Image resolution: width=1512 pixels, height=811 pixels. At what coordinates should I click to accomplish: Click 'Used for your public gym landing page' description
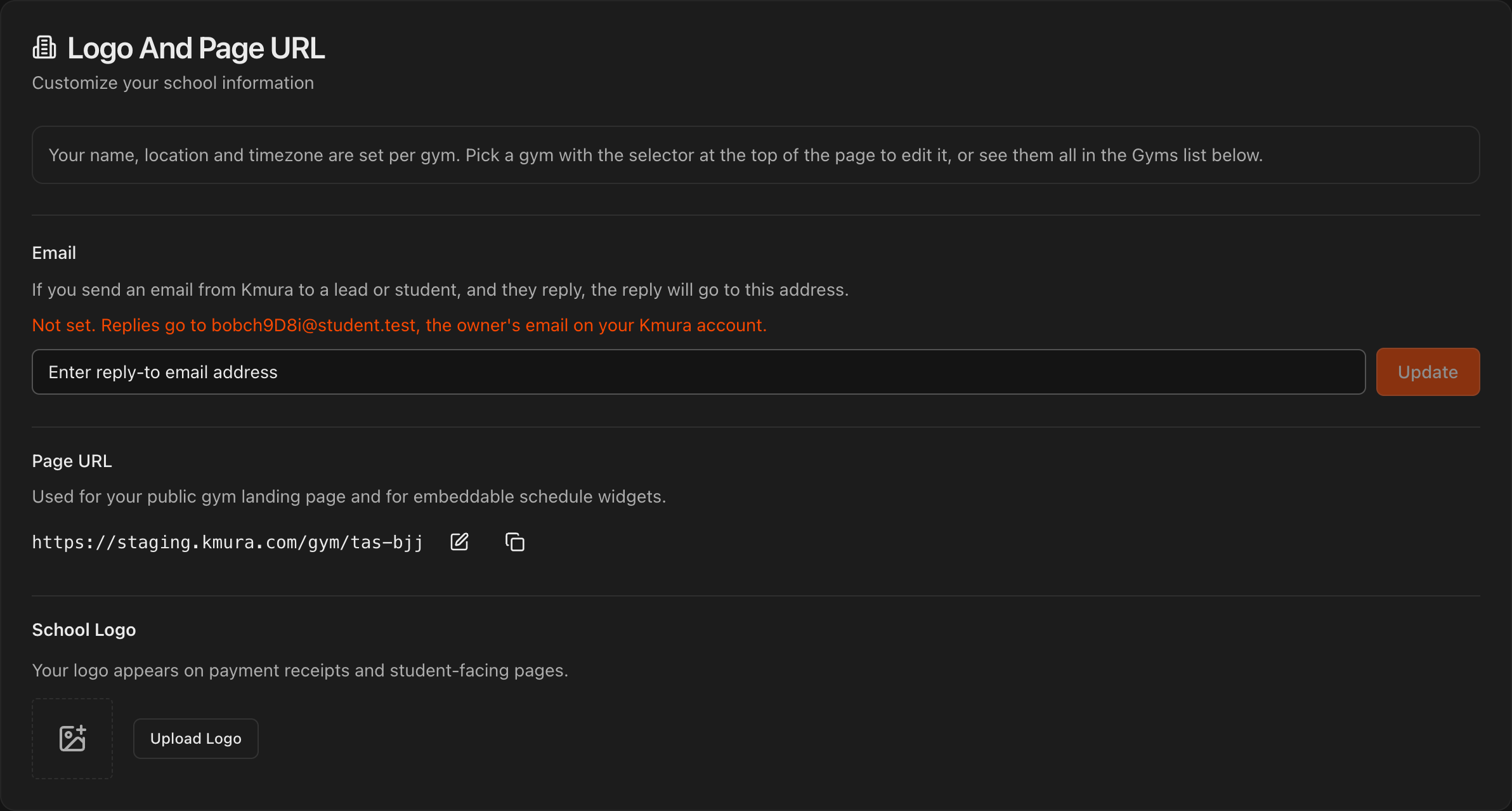[349, 497]
